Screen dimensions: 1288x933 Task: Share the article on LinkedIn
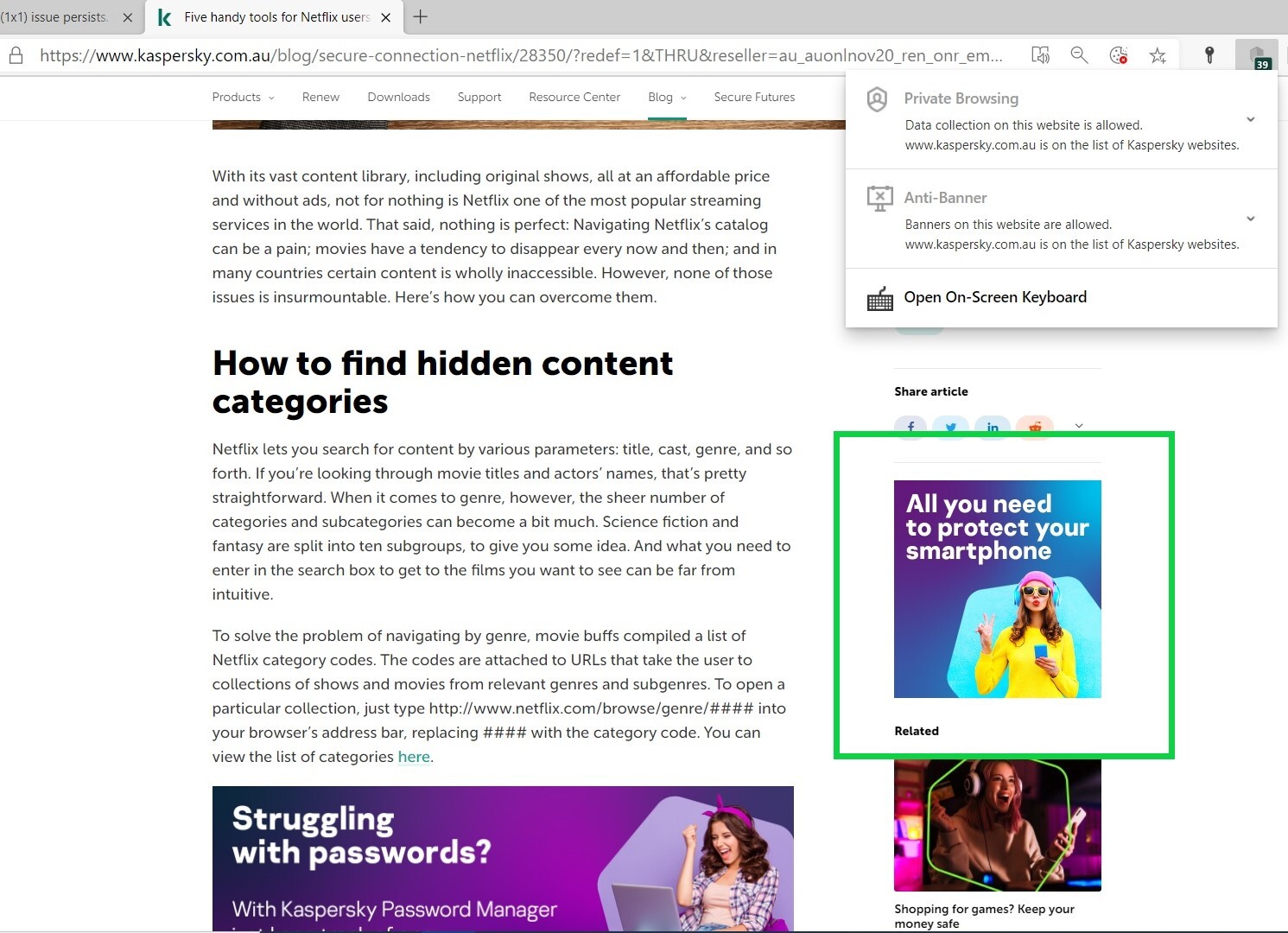[x=993, y=427]
